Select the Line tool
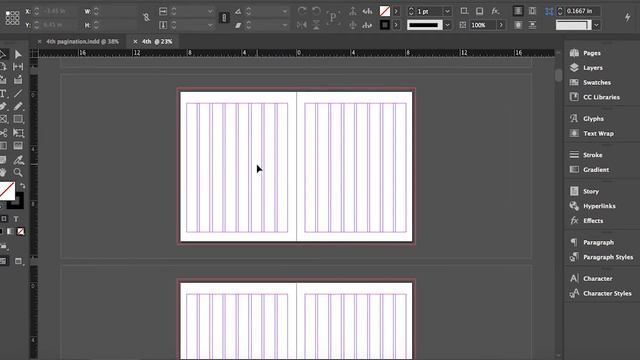The image size is (640, 360). click(x=18, y=93)
